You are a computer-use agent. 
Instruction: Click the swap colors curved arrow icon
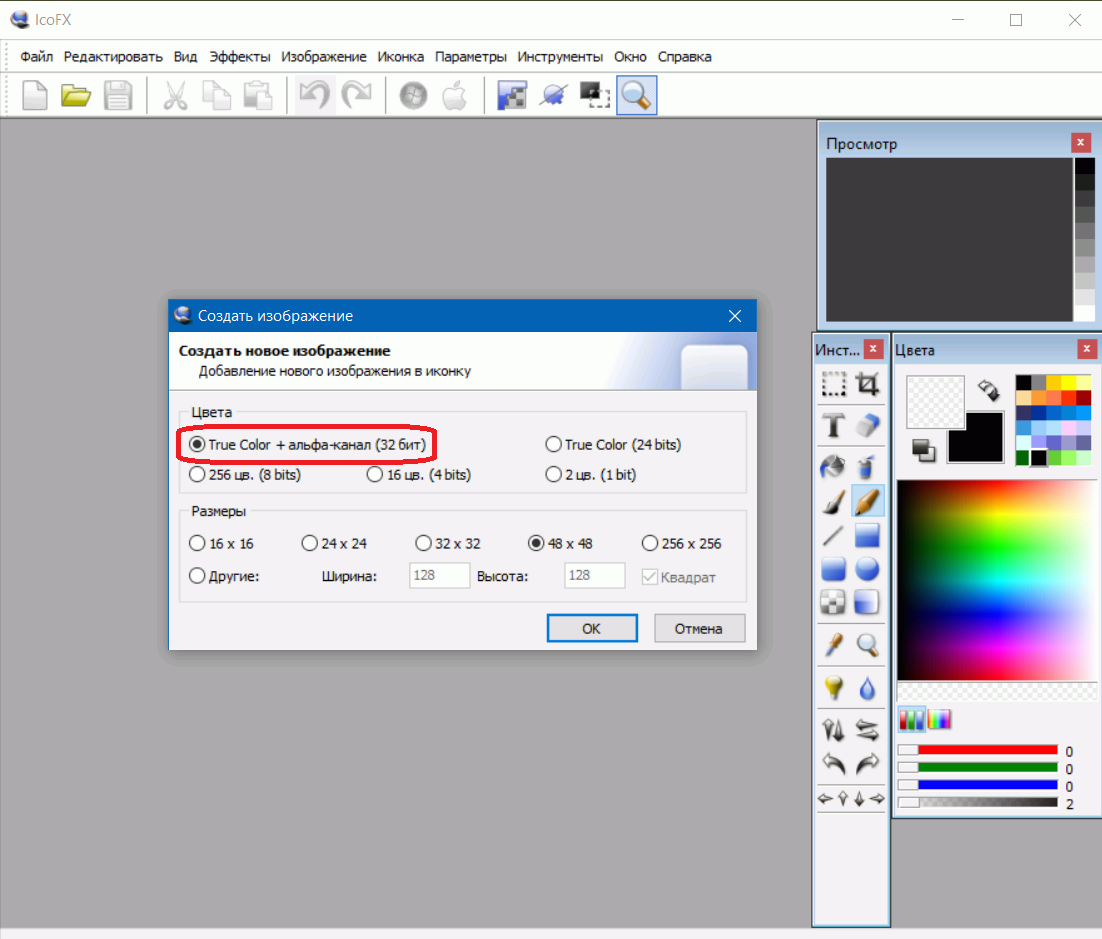[x=988, y=389]
